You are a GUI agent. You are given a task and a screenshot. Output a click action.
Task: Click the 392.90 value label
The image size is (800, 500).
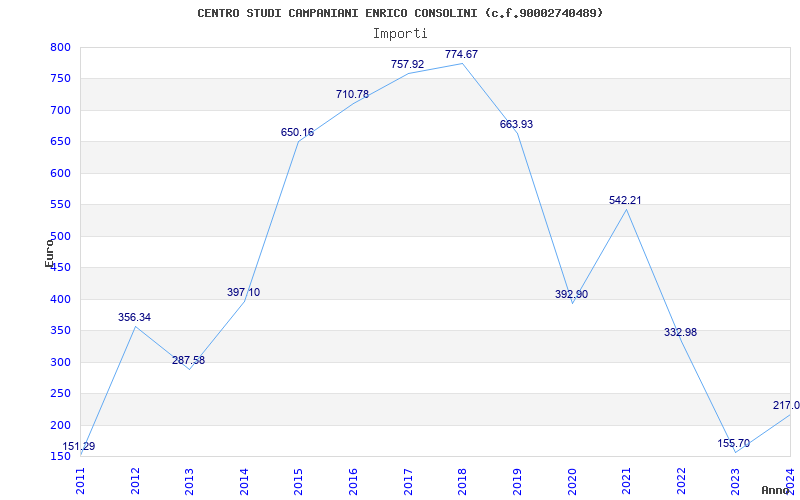point(571,294)
